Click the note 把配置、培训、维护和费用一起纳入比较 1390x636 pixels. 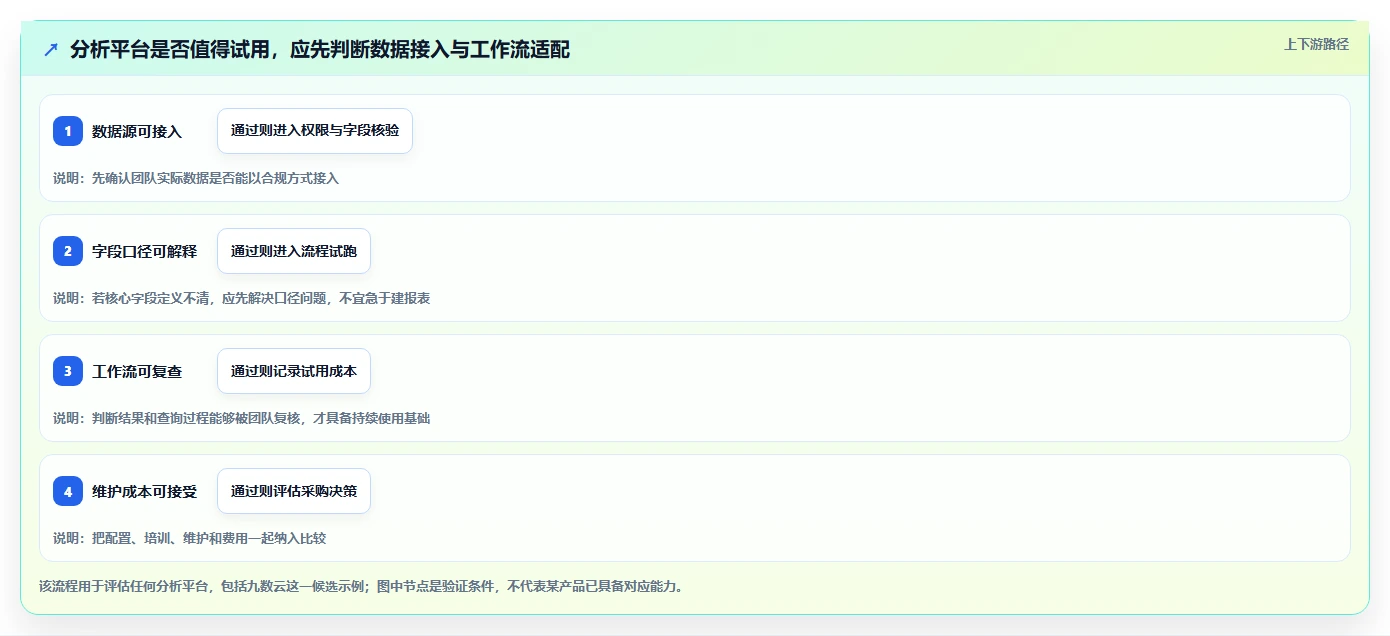pyautogui.click(x=189, y=538)
